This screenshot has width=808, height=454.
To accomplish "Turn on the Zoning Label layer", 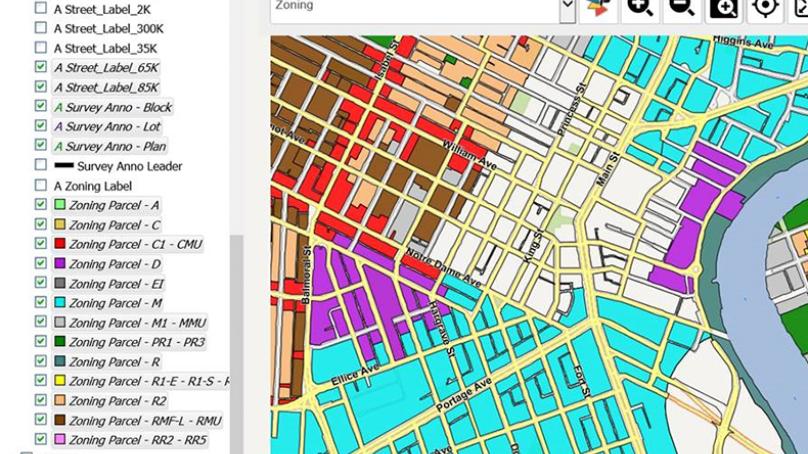I will click(x=41, y=184).
